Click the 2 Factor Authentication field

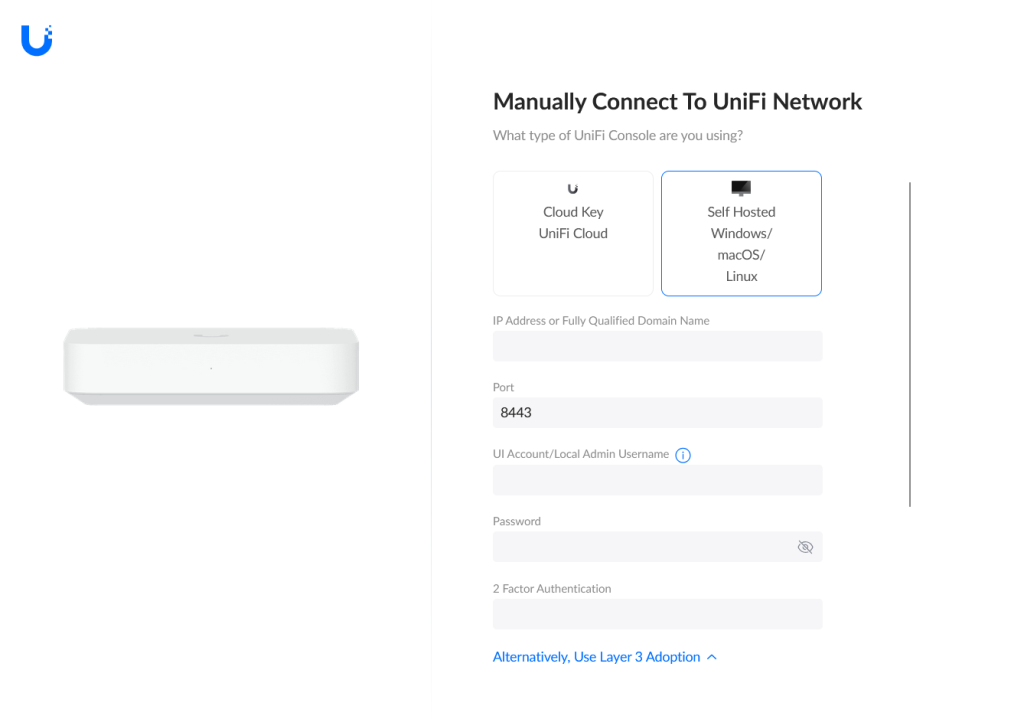658,615
